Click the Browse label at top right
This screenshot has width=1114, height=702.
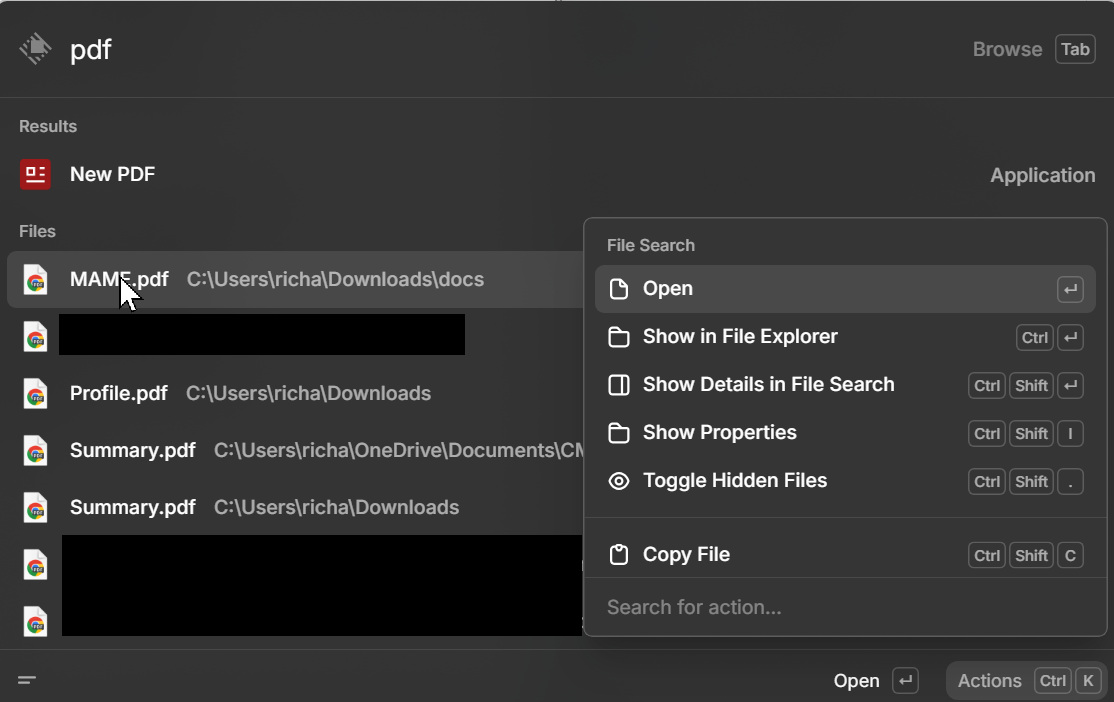[x=1007, y=48]
